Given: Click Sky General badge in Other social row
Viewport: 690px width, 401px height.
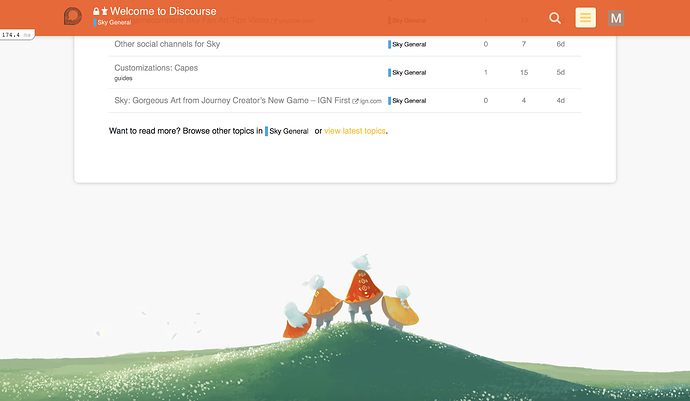Looking at the screenshot, I should [x=407, y=44].
